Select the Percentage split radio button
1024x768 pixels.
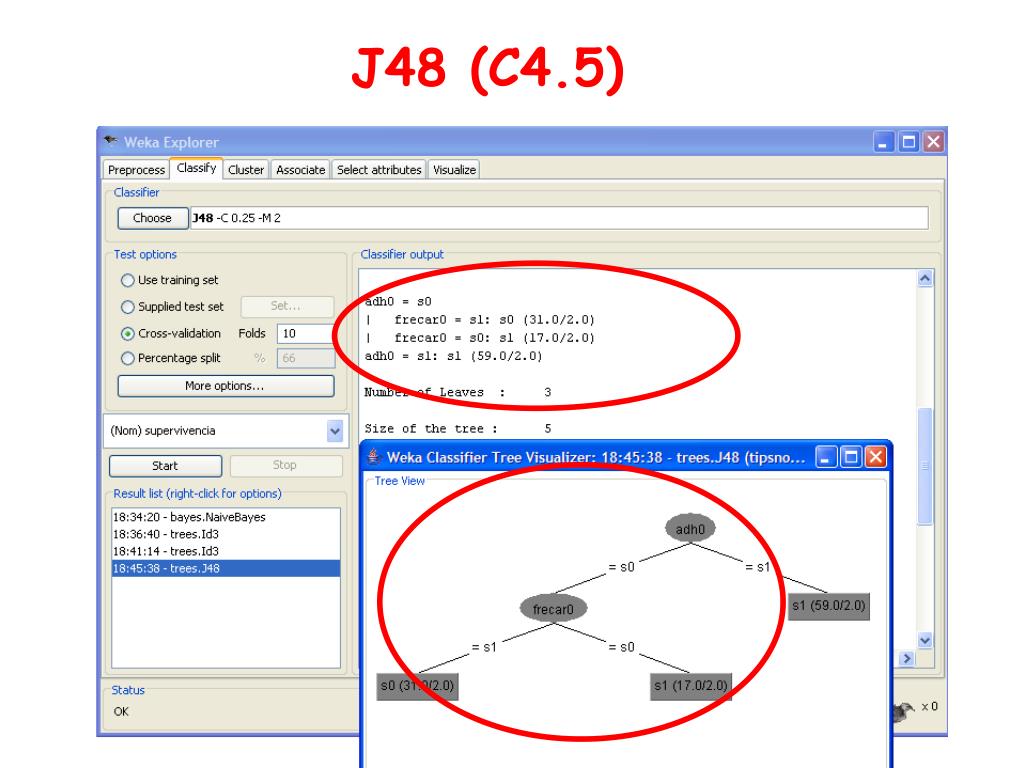(x=127, y=359)
